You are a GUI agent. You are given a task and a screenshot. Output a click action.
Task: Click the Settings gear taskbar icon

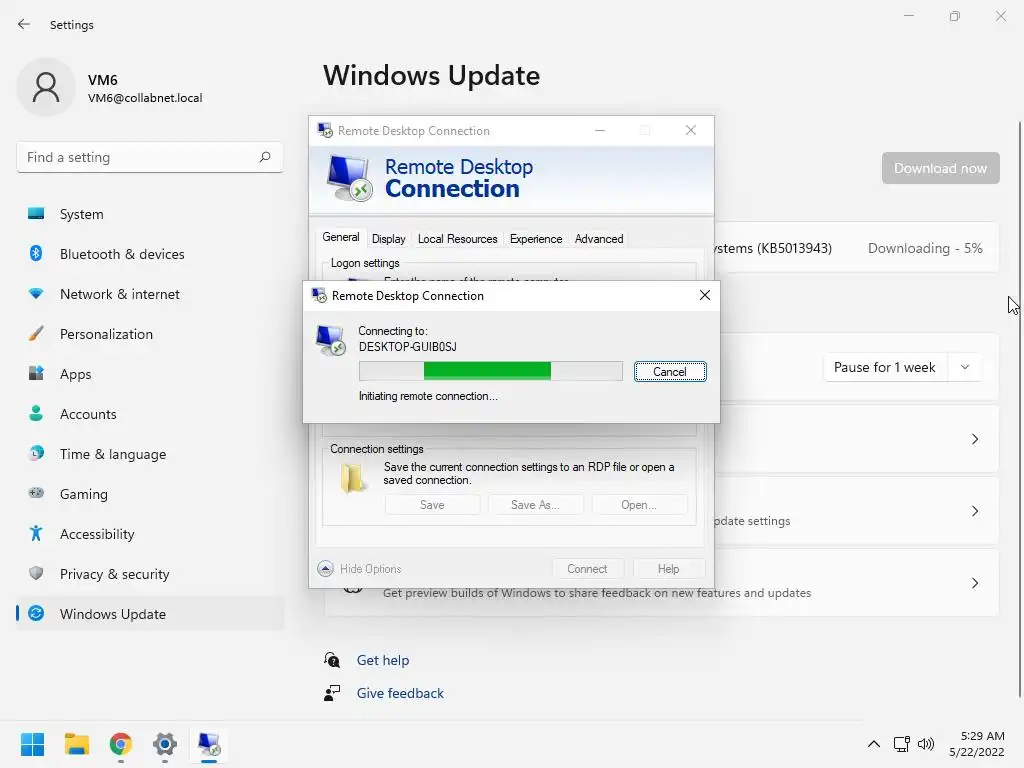pos(165,744)
